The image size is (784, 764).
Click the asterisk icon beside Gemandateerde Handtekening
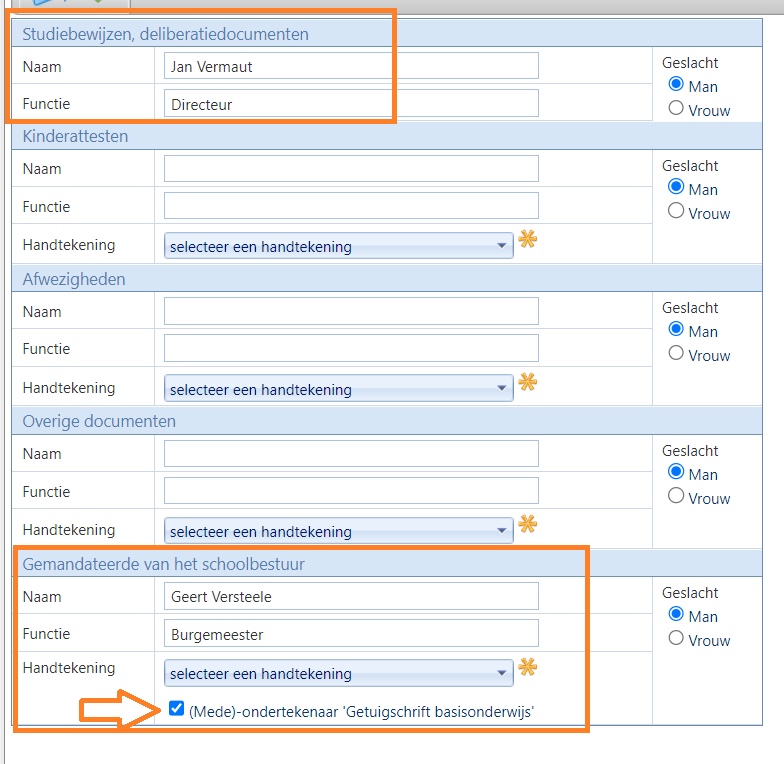coord(528,666)
